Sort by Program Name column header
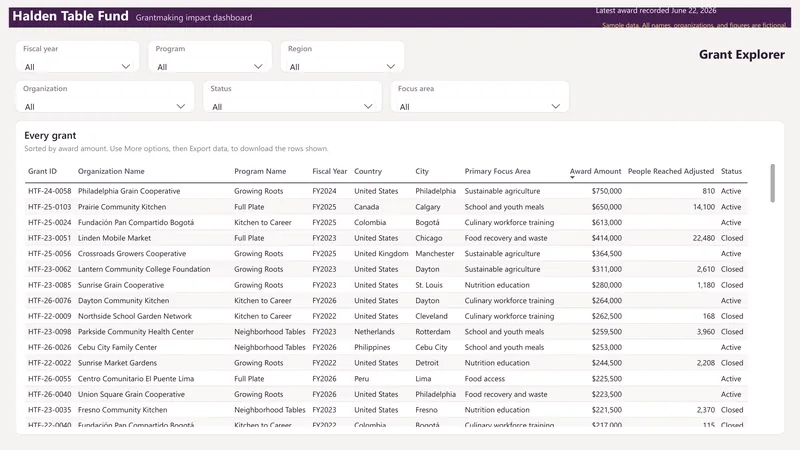This screenshot has height=450, width=800. 260,171
